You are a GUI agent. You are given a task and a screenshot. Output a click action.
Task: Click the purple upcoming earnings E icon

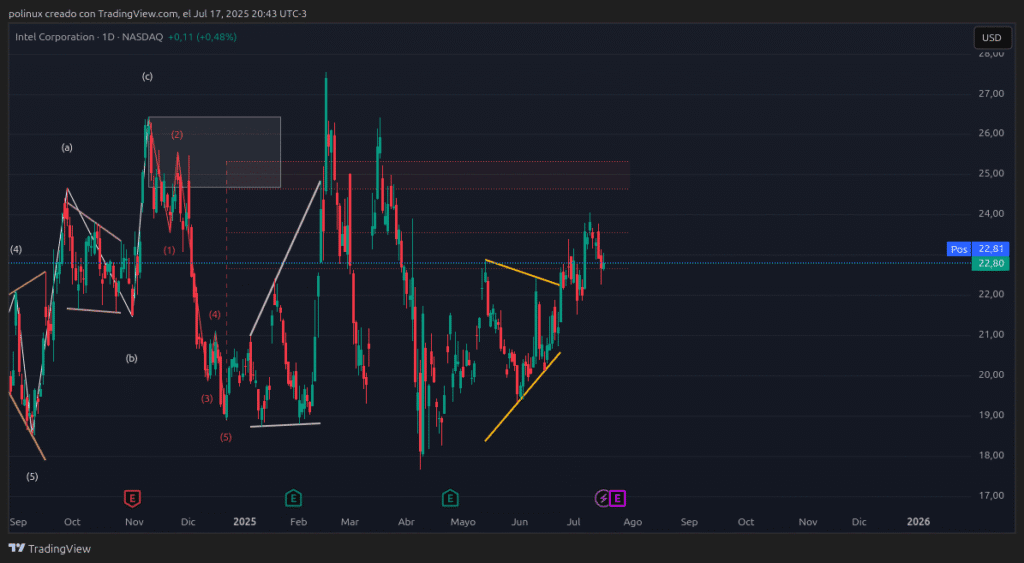click(x=618, y=497)
